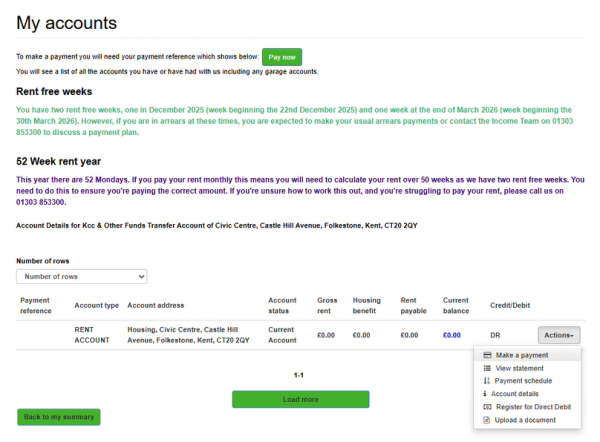Select Make a payment menu entry
This screenshot has width=600, height=442.
point(527,355)
